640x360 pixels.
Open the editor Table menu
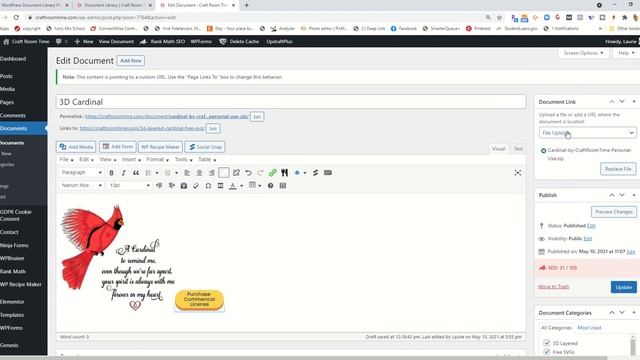pos(207,160)
